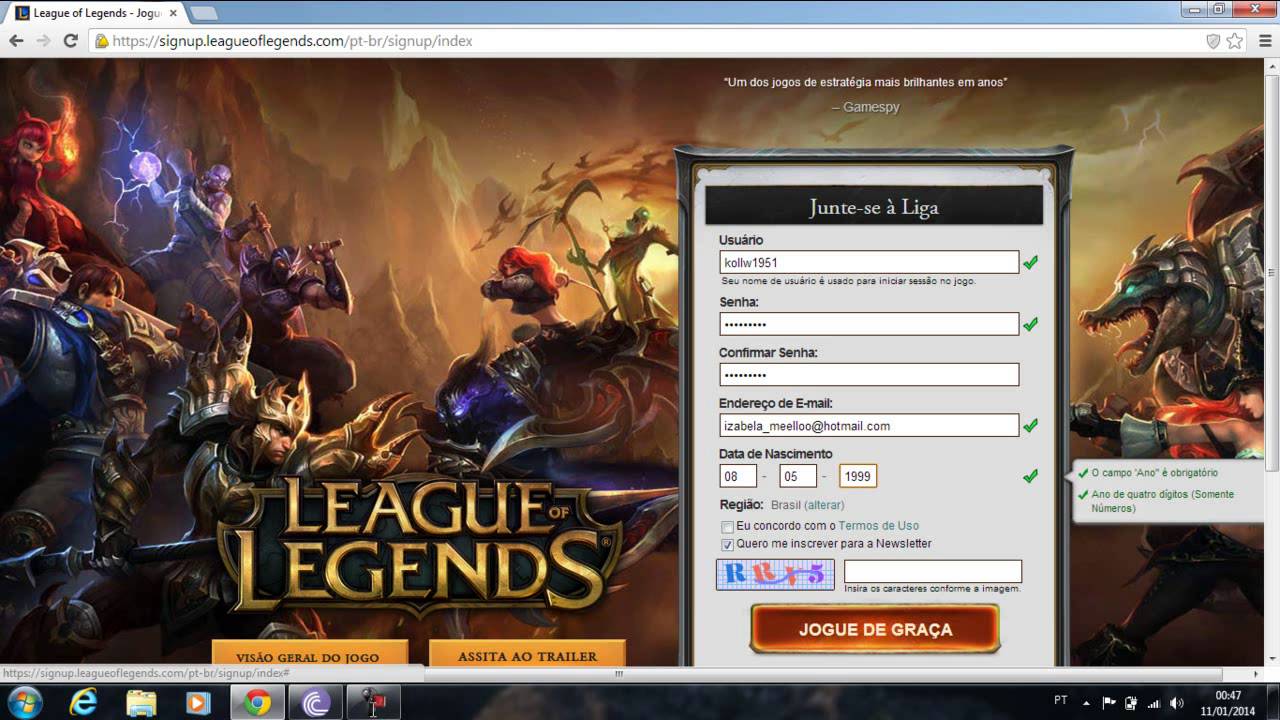Click the battery power tray icon
Screen dimensions: 1280x720
[1131, 703]
